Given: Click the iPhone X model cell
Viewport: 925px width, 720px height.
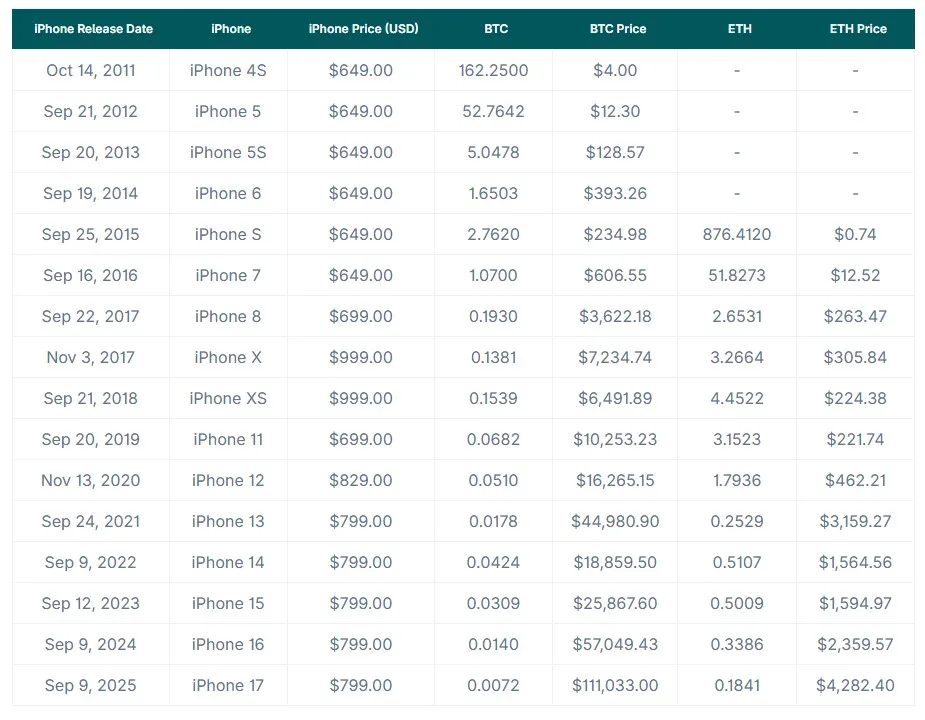Looking at the screenshot, I should click(x=228, y=358).
